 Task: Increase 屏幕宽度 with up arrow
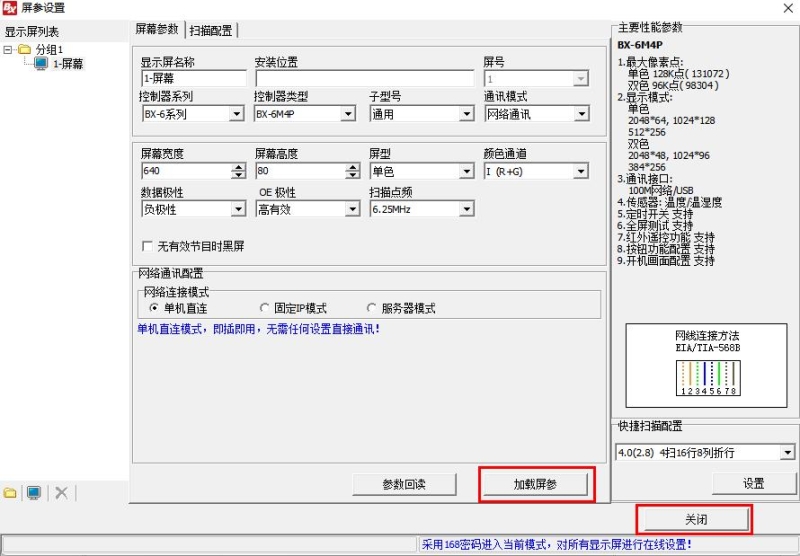pos(238,167)
